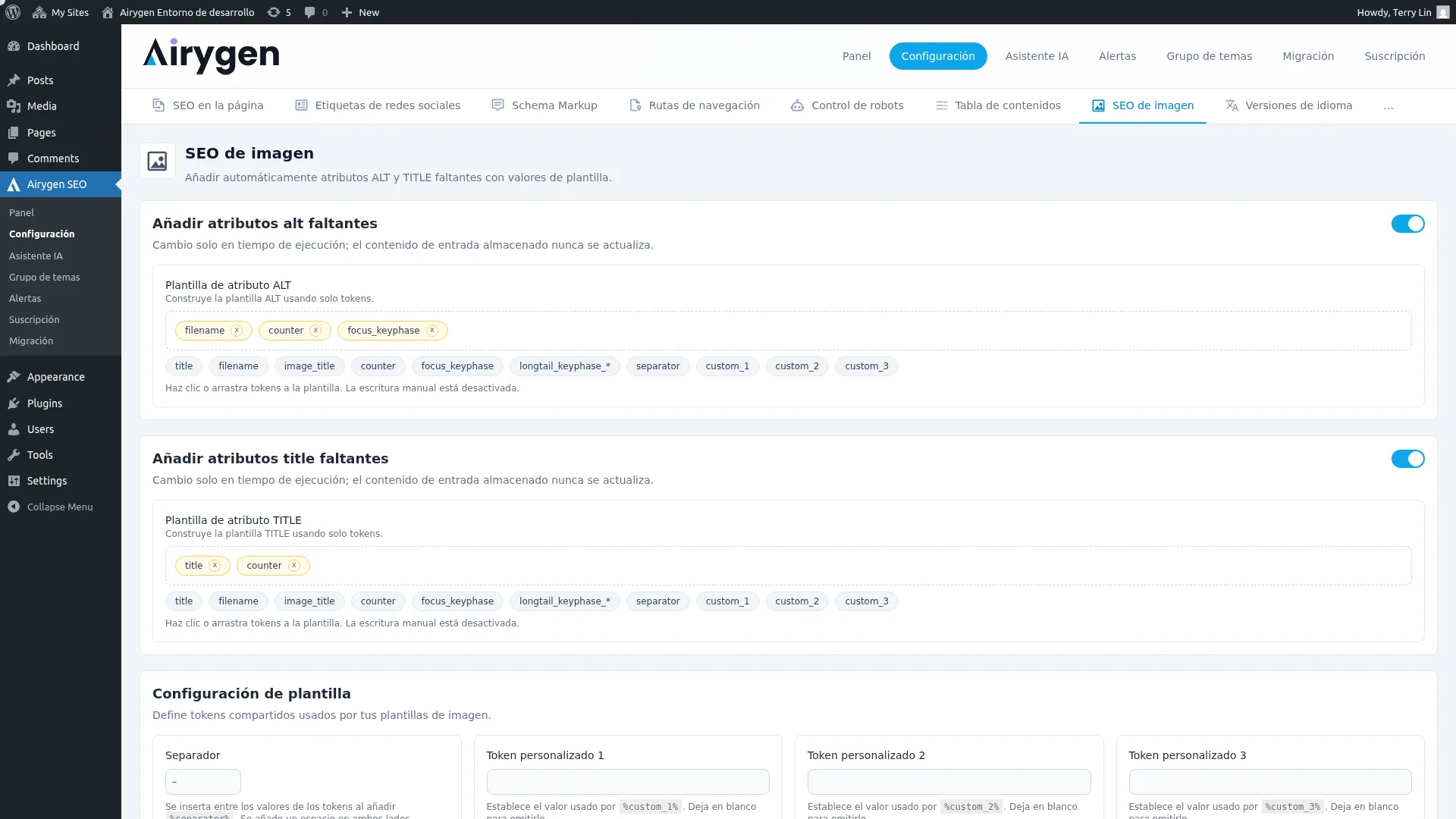Add separator token to ALT template
The width and height of the screenshot is (1456, 819).
pyautogui.click(x=658, y=366)
